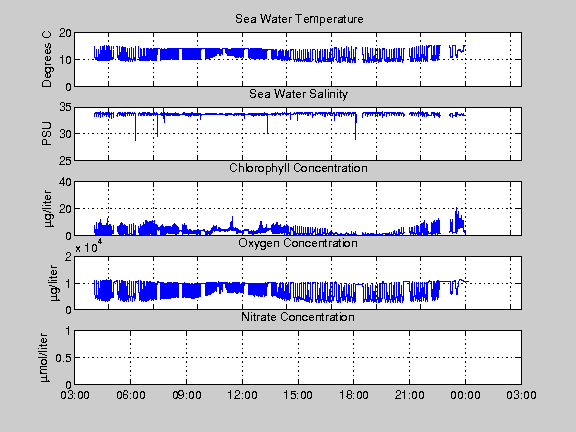Click the Oxygen Concentration plot title
Screen dimensions: 576x432
point(298,243)
